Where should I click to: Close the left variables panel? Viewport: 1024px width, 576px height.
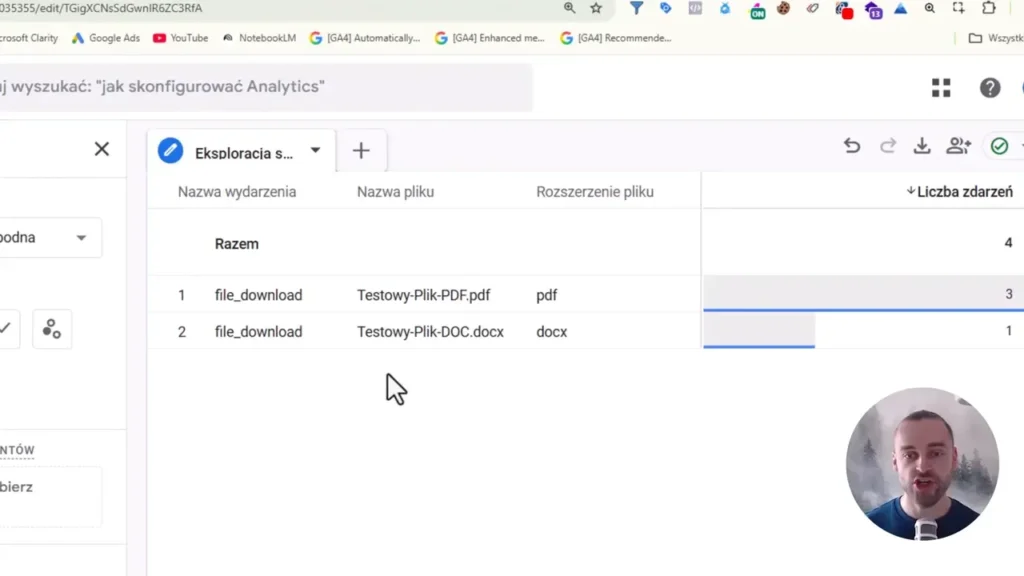[102, 149]
